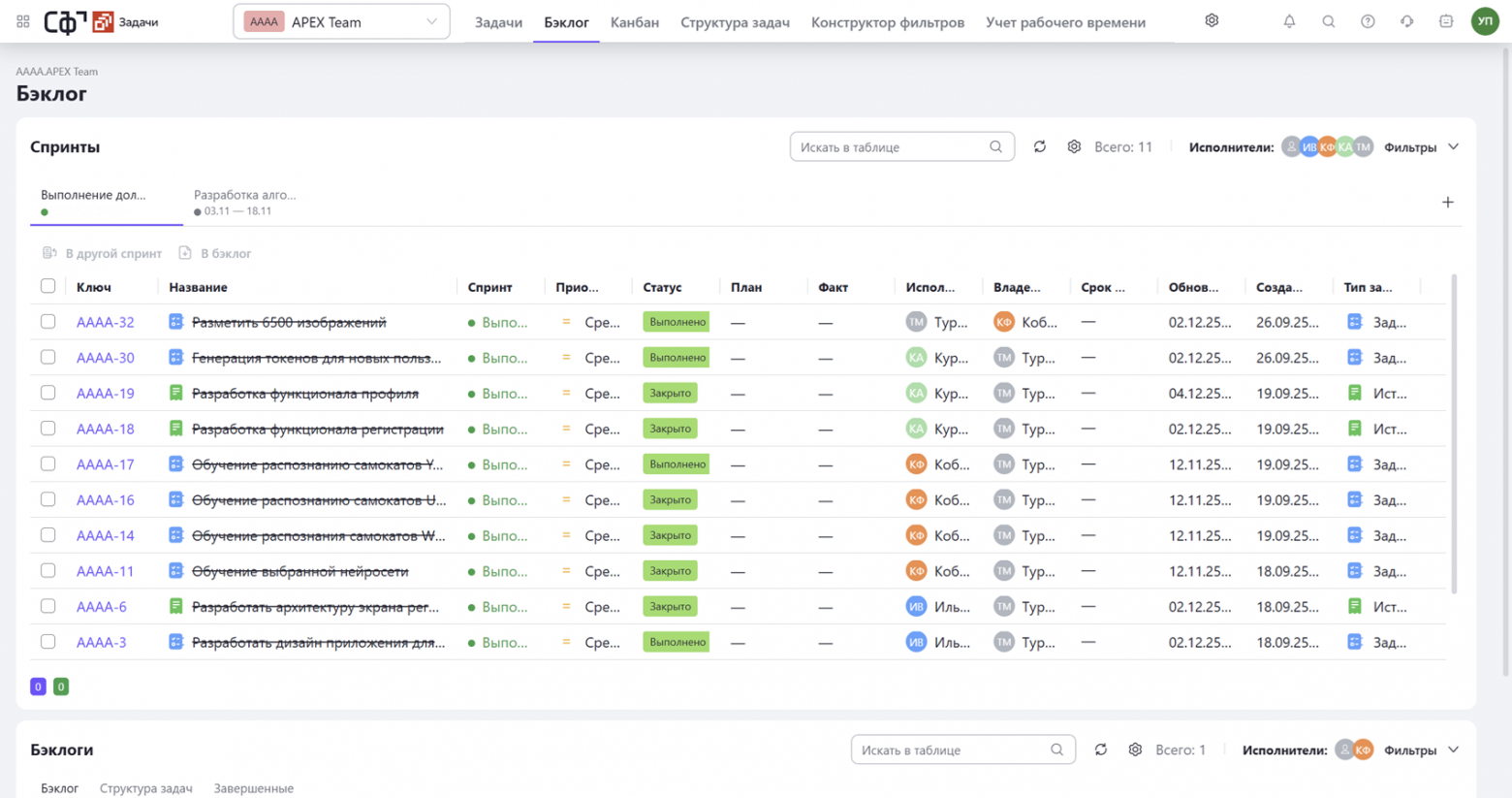This screenshot has width=1512, height=798.
Task: Switch to the Kanban tab
Action: (634, 22)
